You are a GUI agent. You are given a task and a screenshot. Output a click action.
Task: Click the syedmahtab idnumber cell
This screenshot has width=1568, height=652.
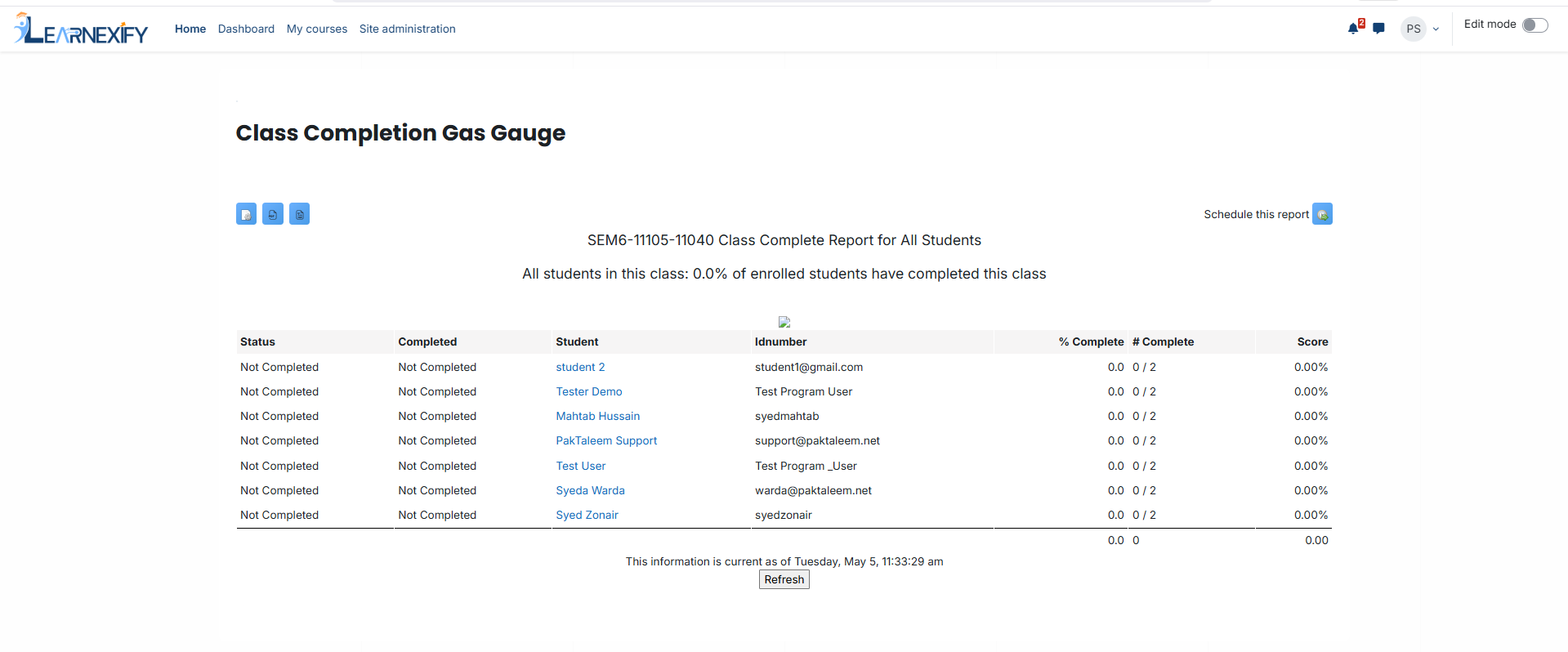point(787,416)
